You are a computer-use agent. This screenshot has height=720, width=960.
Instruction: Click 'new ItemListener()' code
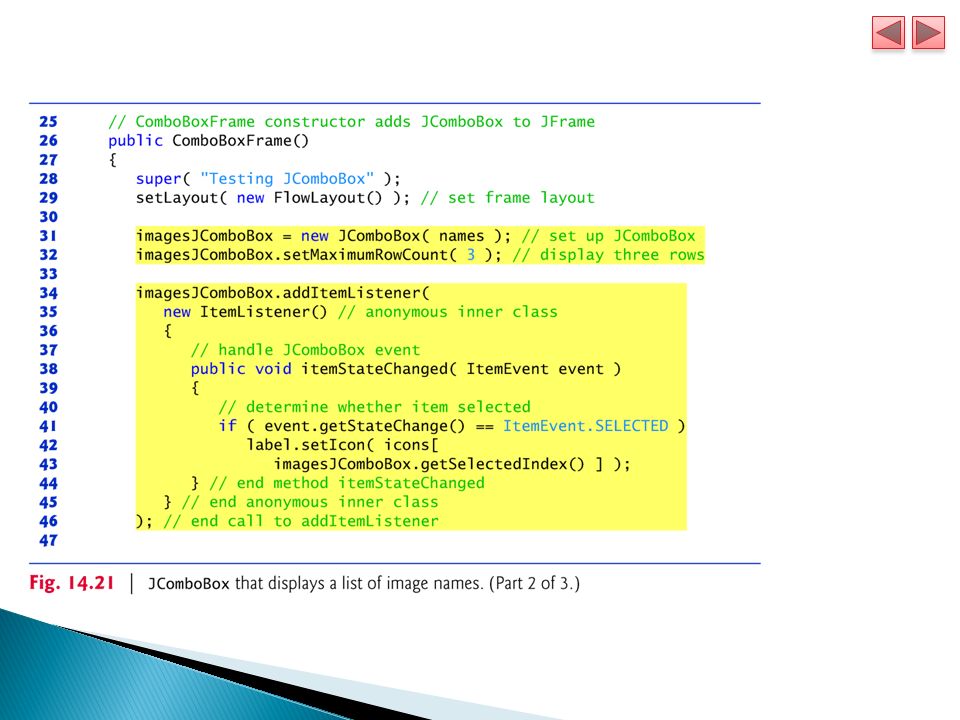(x=246, y=312)
